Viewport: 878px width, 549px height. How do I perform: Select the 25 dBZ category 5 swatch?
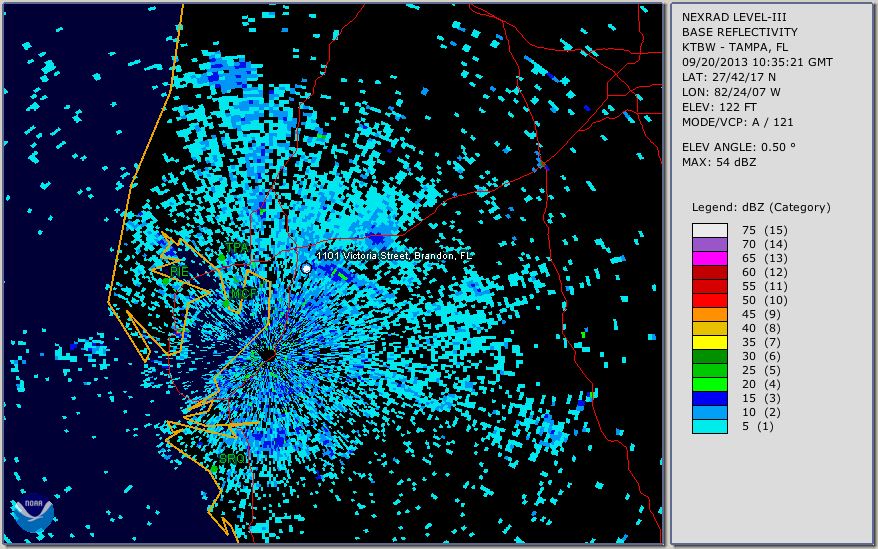click(709, 370)
